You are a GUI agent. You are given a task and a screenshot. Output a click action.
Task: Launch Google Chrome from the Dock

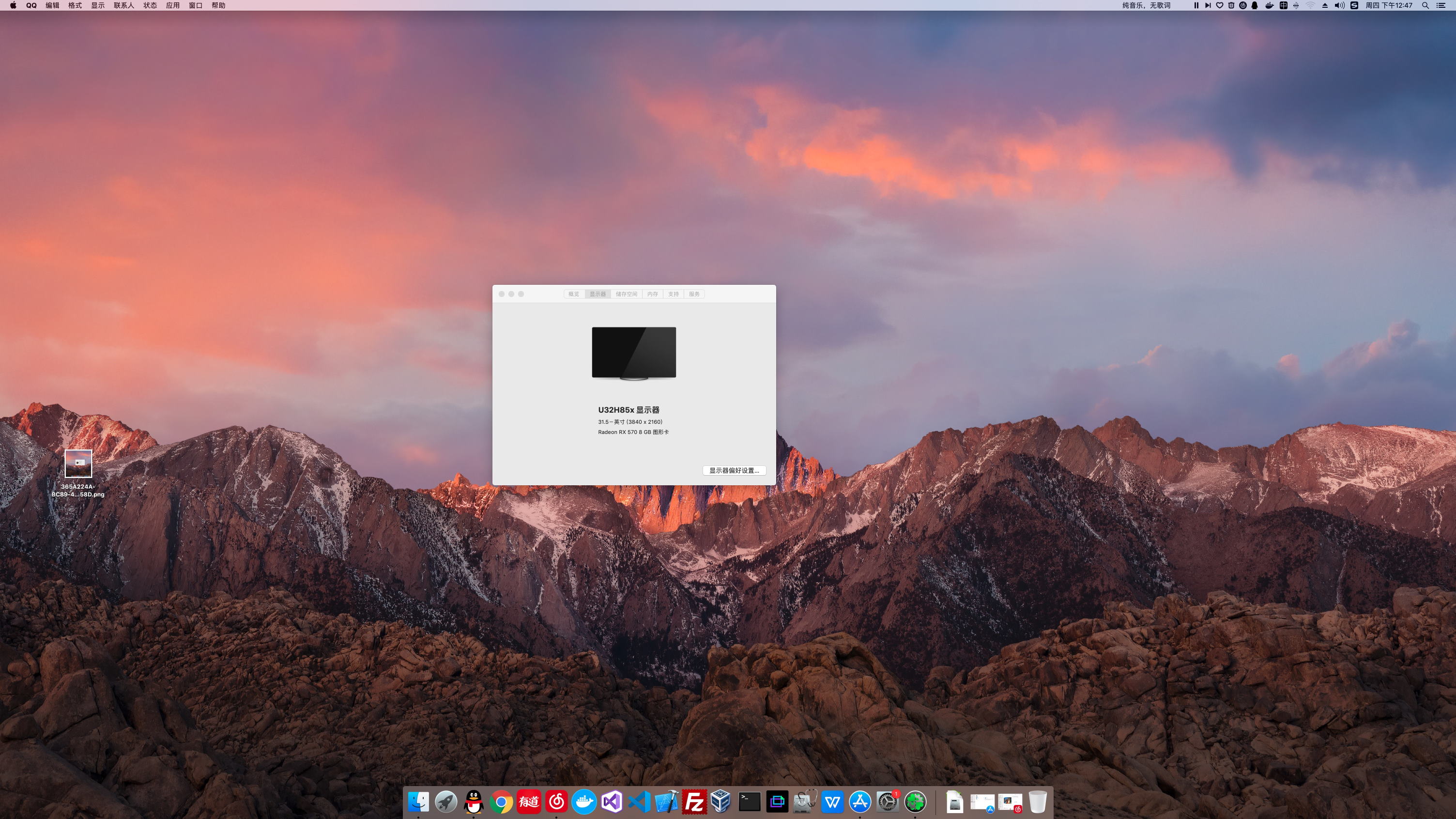tap(501, 802)
